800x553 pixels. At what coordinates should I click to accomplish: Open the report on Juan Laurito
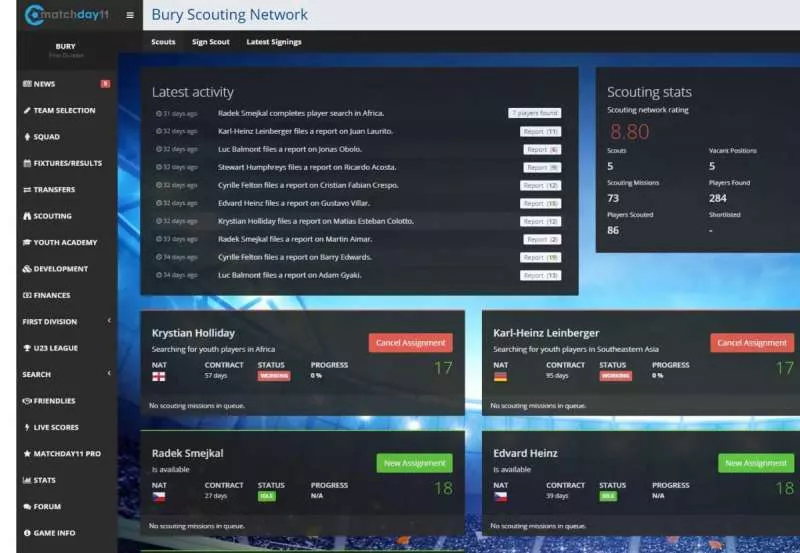tap(540, 132)
